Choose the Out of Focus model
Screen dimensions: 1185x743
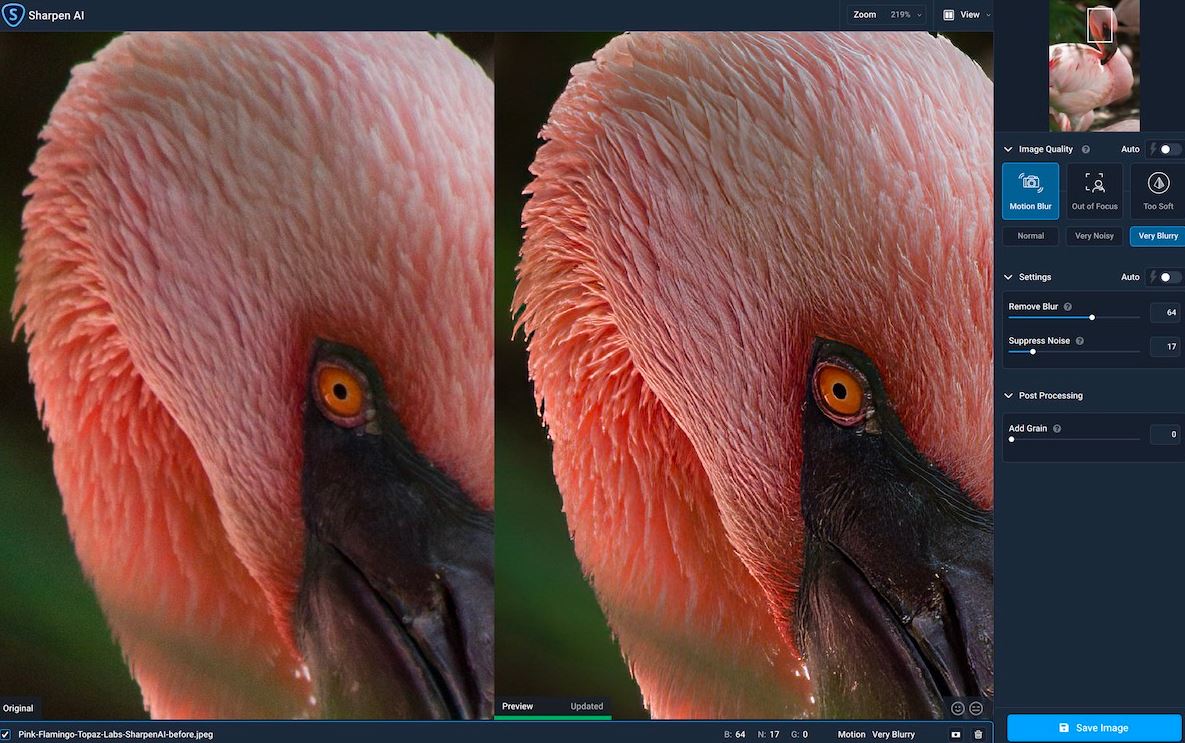click(x=1094, y=191)
